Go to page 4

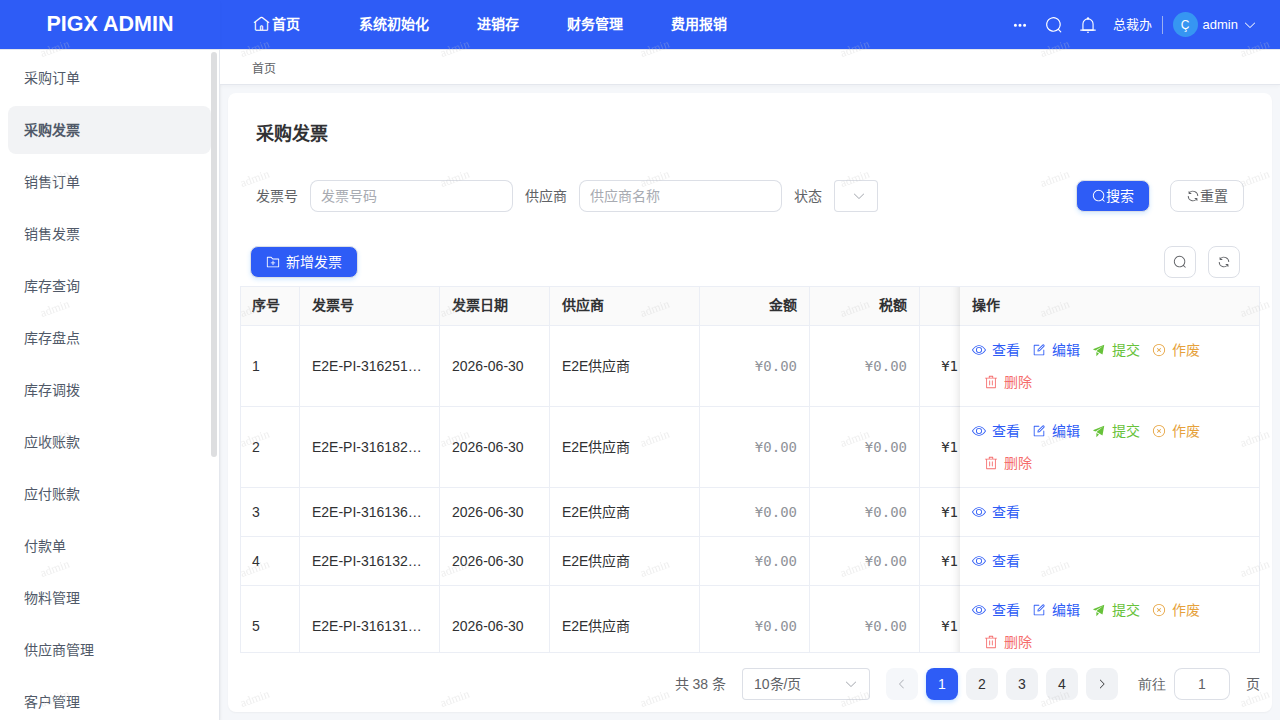(x=1062, y=684)
